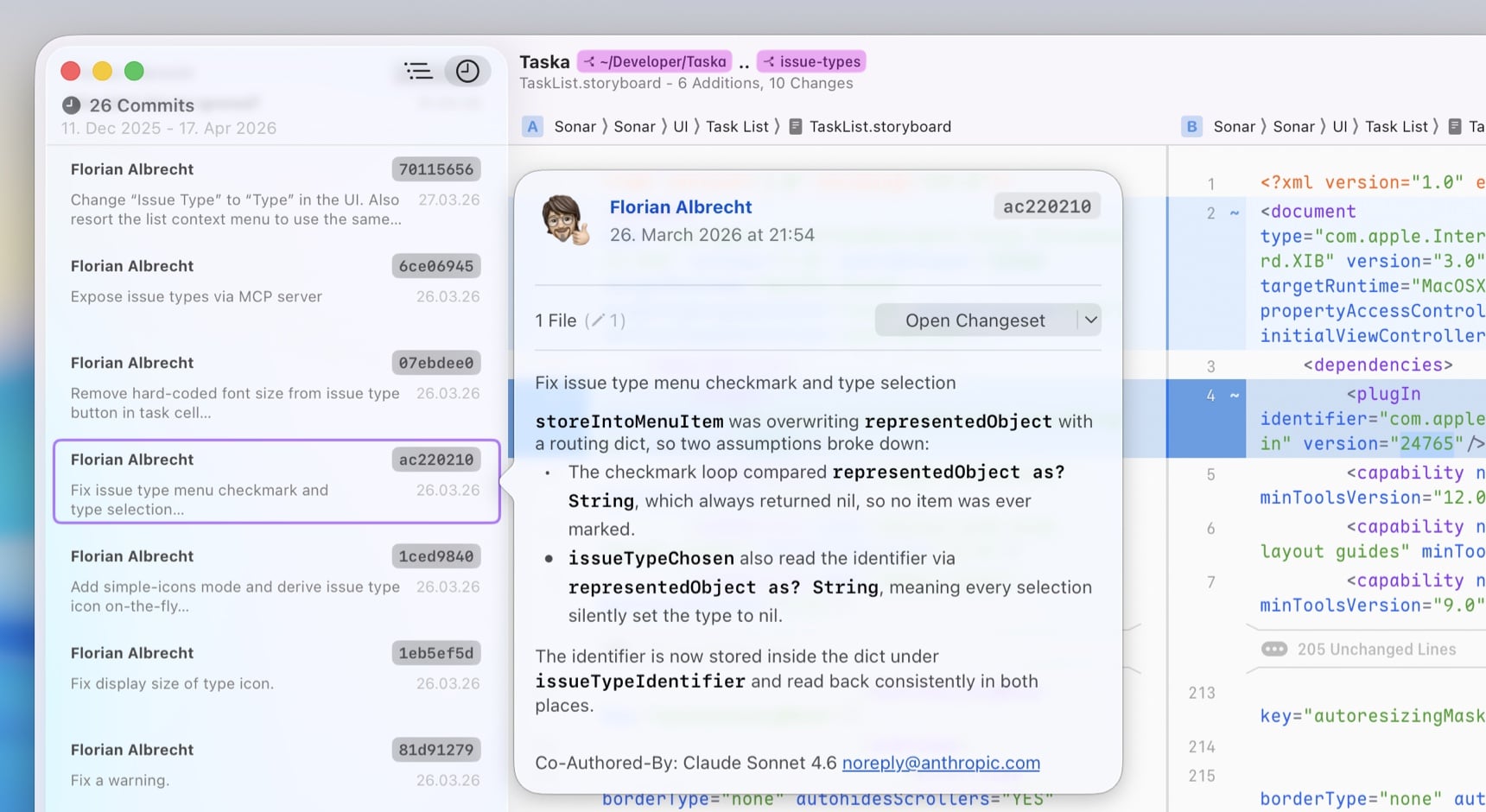Screen dimensions: 1486x812
Task: Select Task List in the breadcrumb path
Action: pos(738,126)
